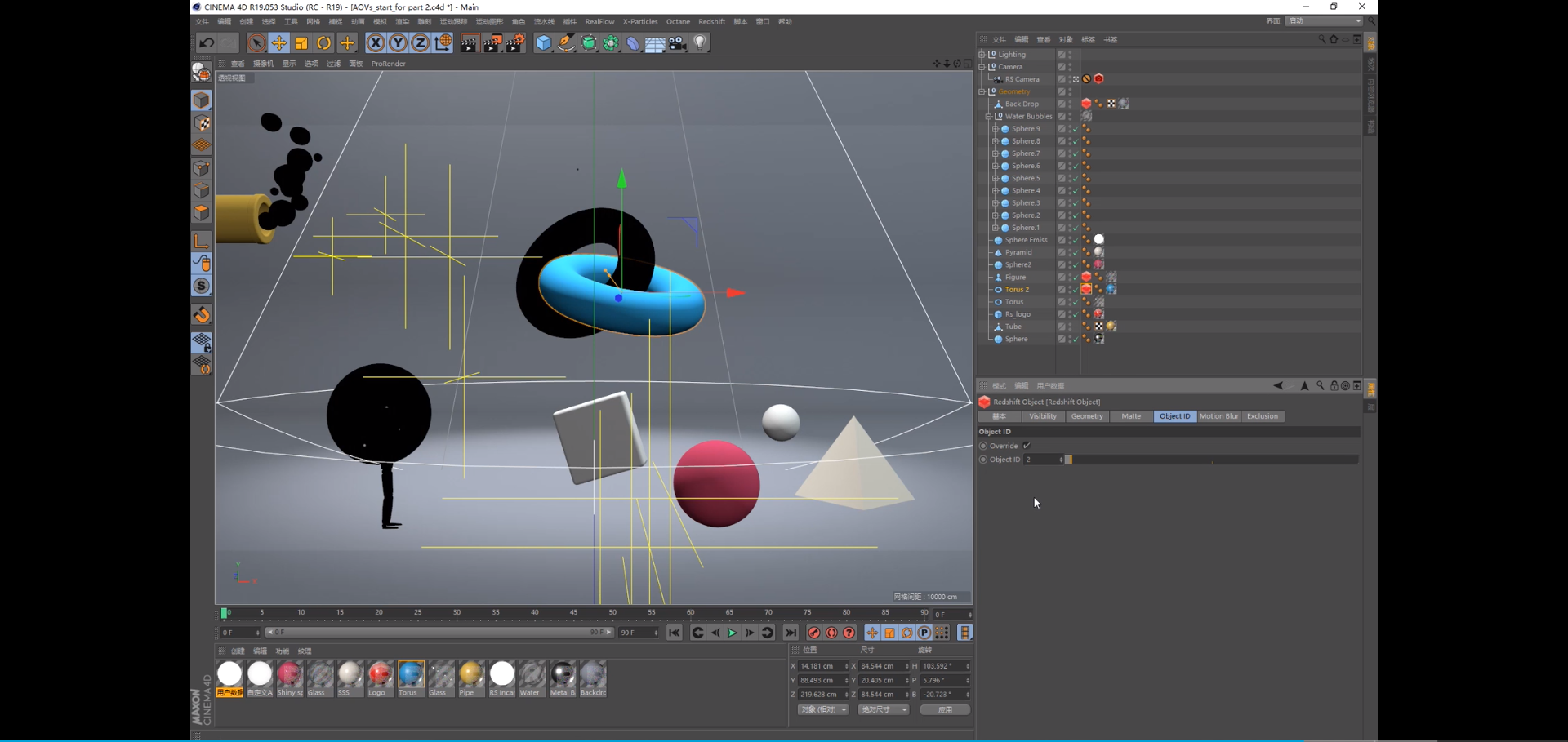The image size is (1568, 742).
Task: Jump to the start of the animation
Action: point(675,633)
